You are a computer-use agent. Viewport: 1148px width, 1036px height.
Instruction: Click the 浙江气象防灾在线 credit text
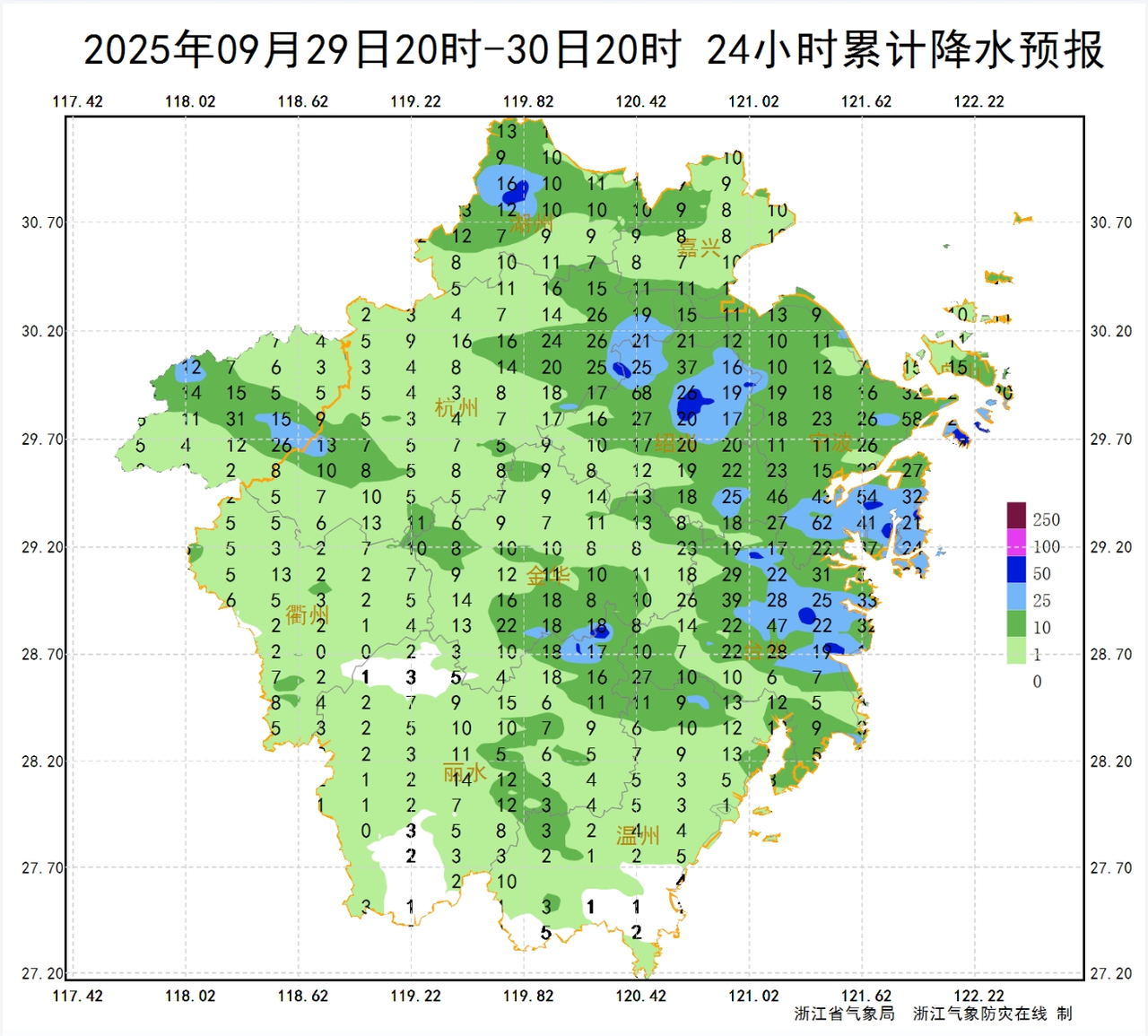(x=979, y=1014)
